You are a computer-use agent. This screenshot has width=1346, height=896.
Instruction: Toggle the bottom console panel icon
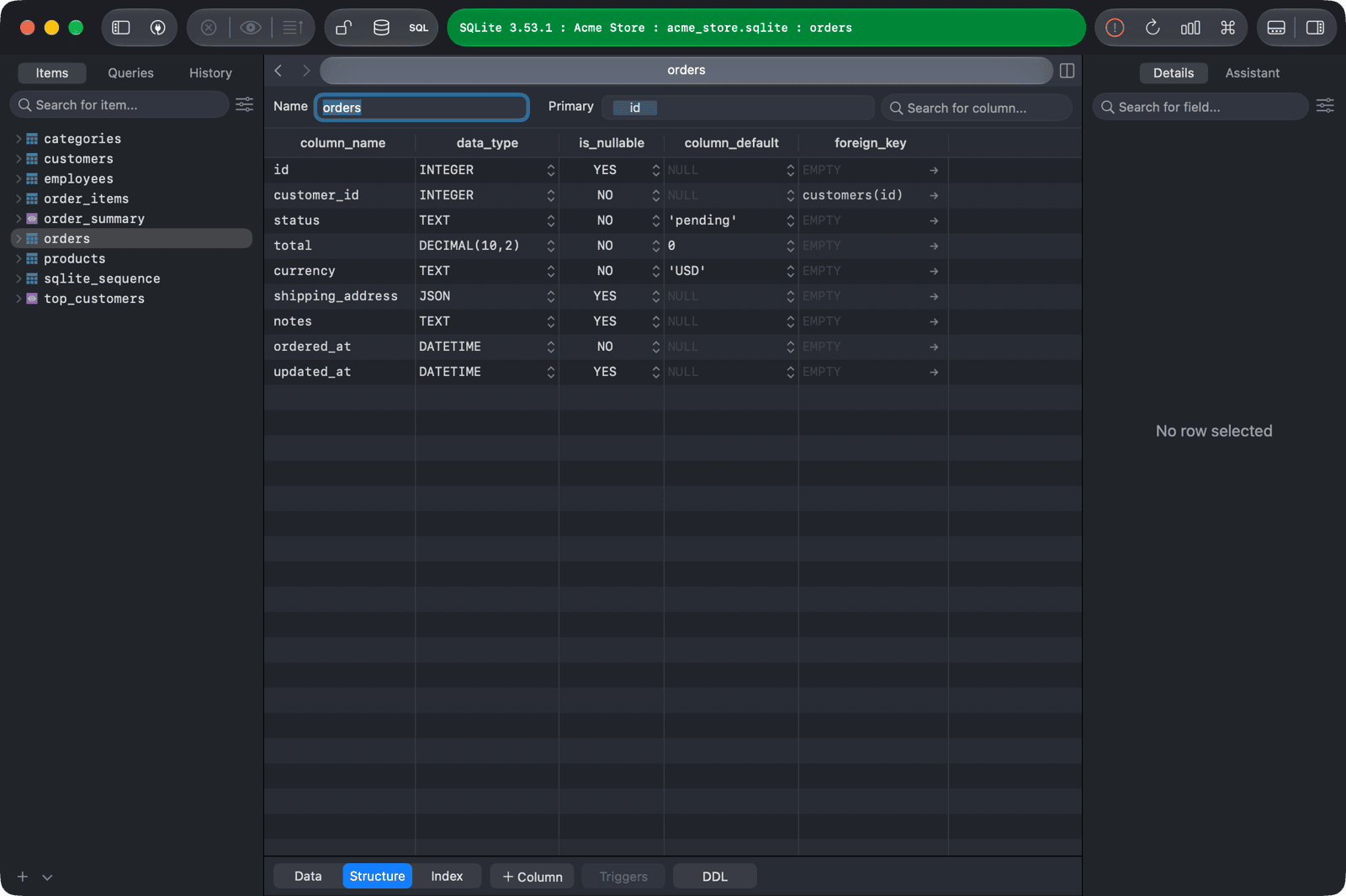click(1276, 28)
